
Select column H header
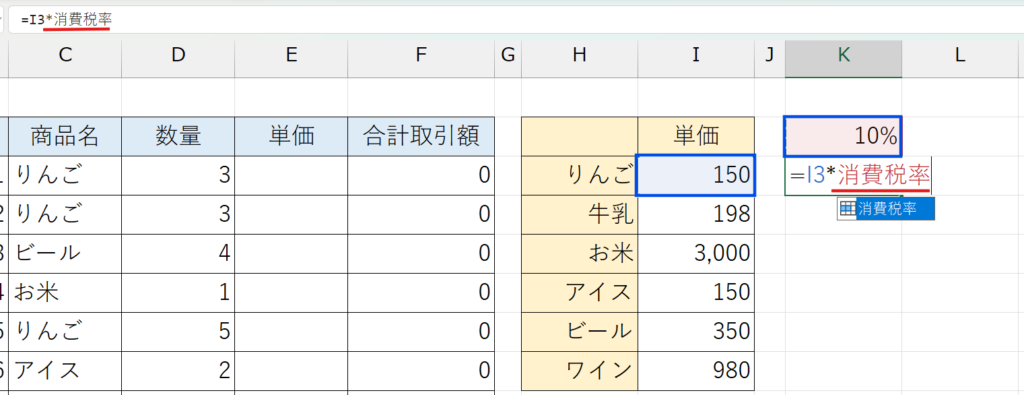tap(579, 55)
